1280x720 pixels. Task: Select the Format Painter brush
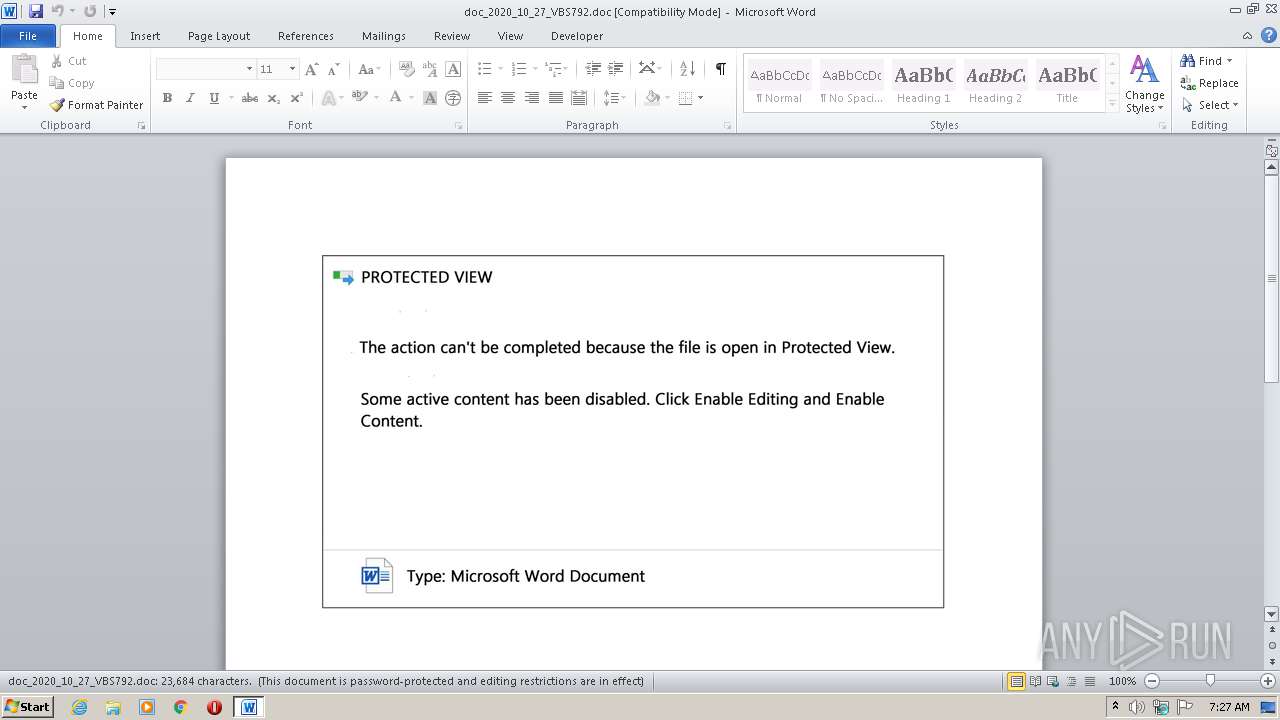pyautogui.click(x=57, y=105)
